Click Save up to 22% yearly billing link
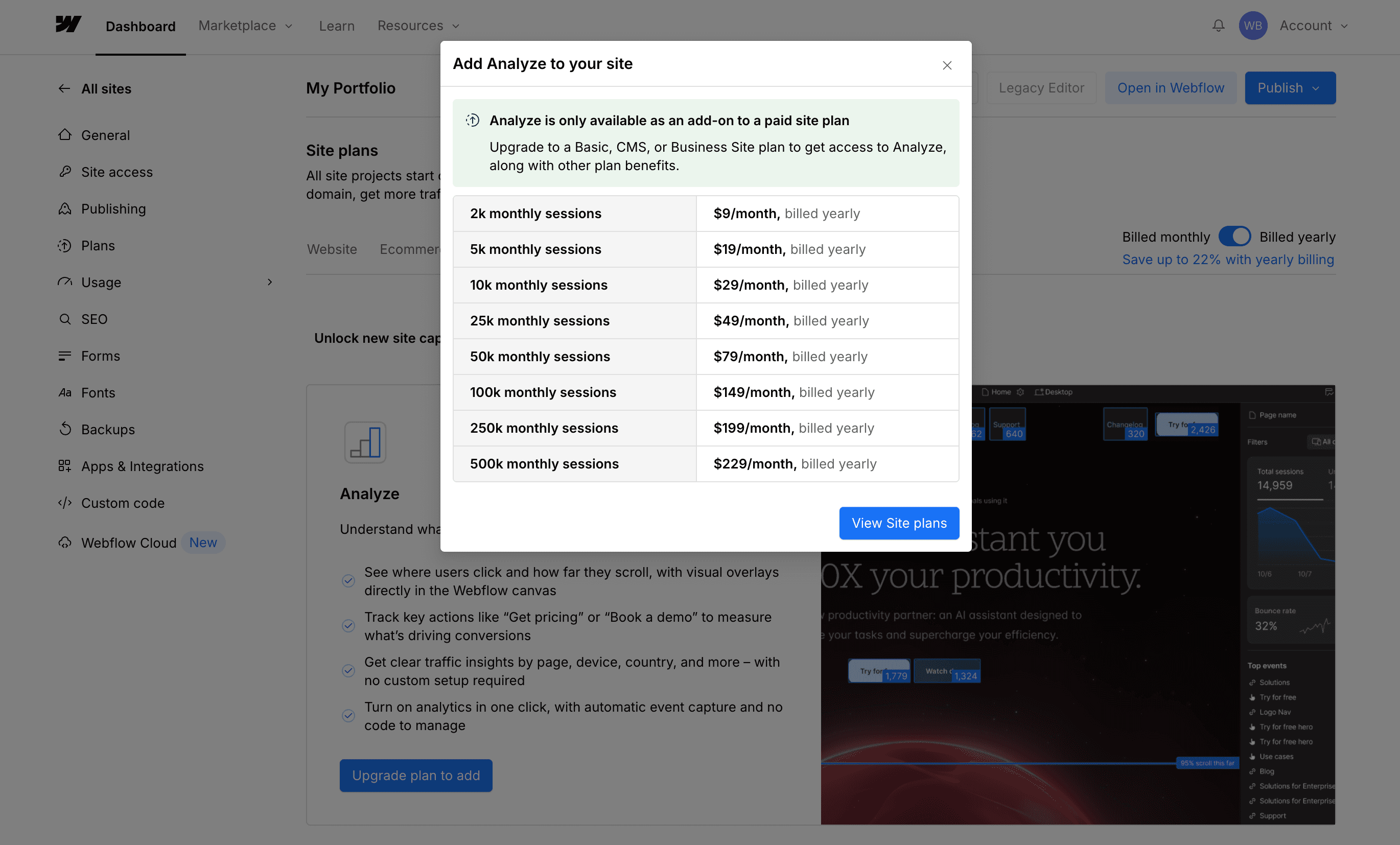This screenshot has height=845, width=1400. tap(1228, 259)
